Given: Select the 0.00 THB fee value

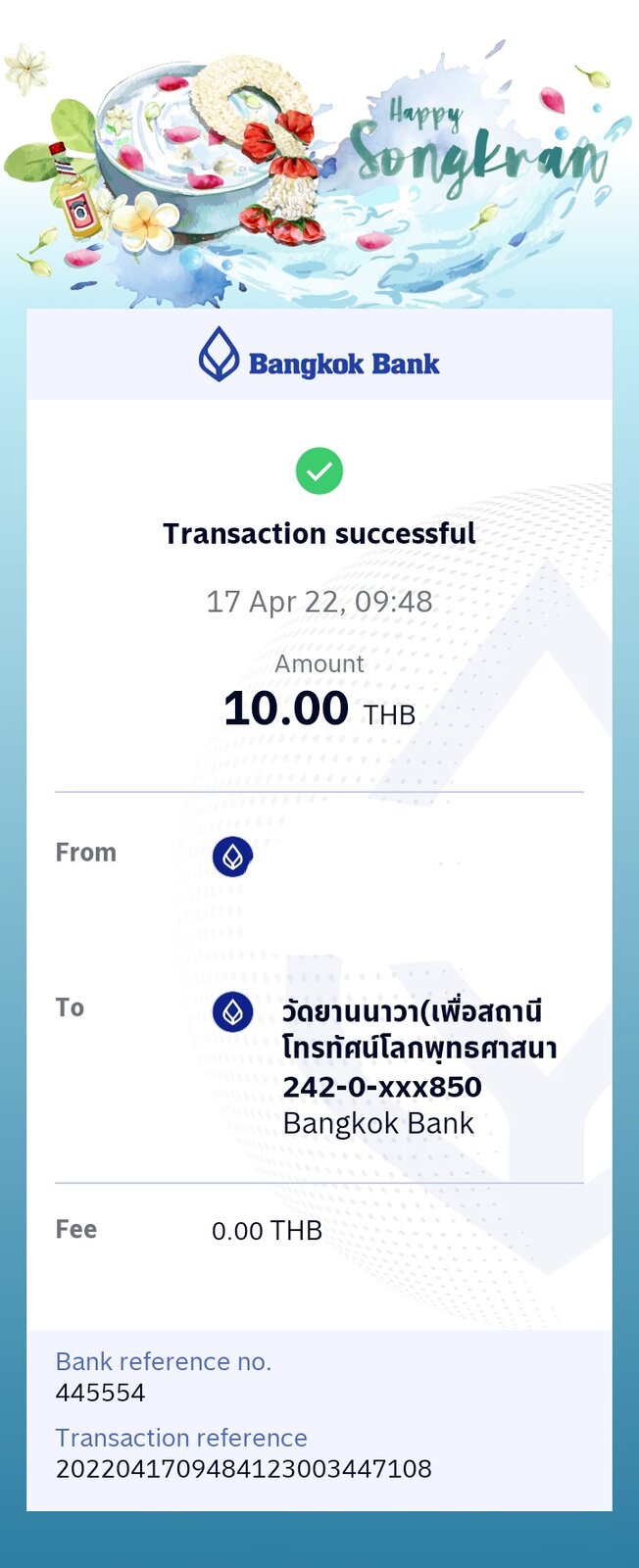Looking at the screenshot, I should click(267, 1231).
